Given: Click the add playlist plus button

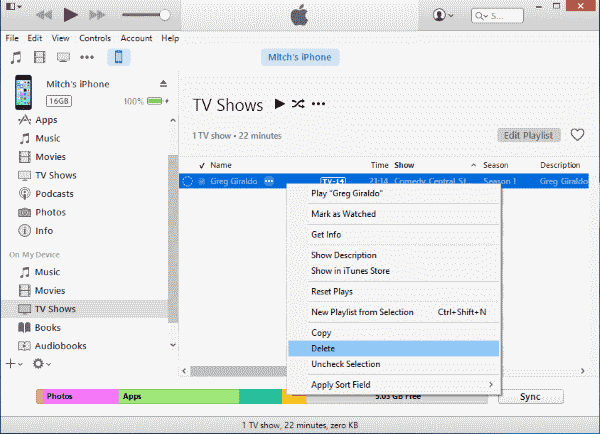Looking at the screenshot, I should tap(11, 363).
